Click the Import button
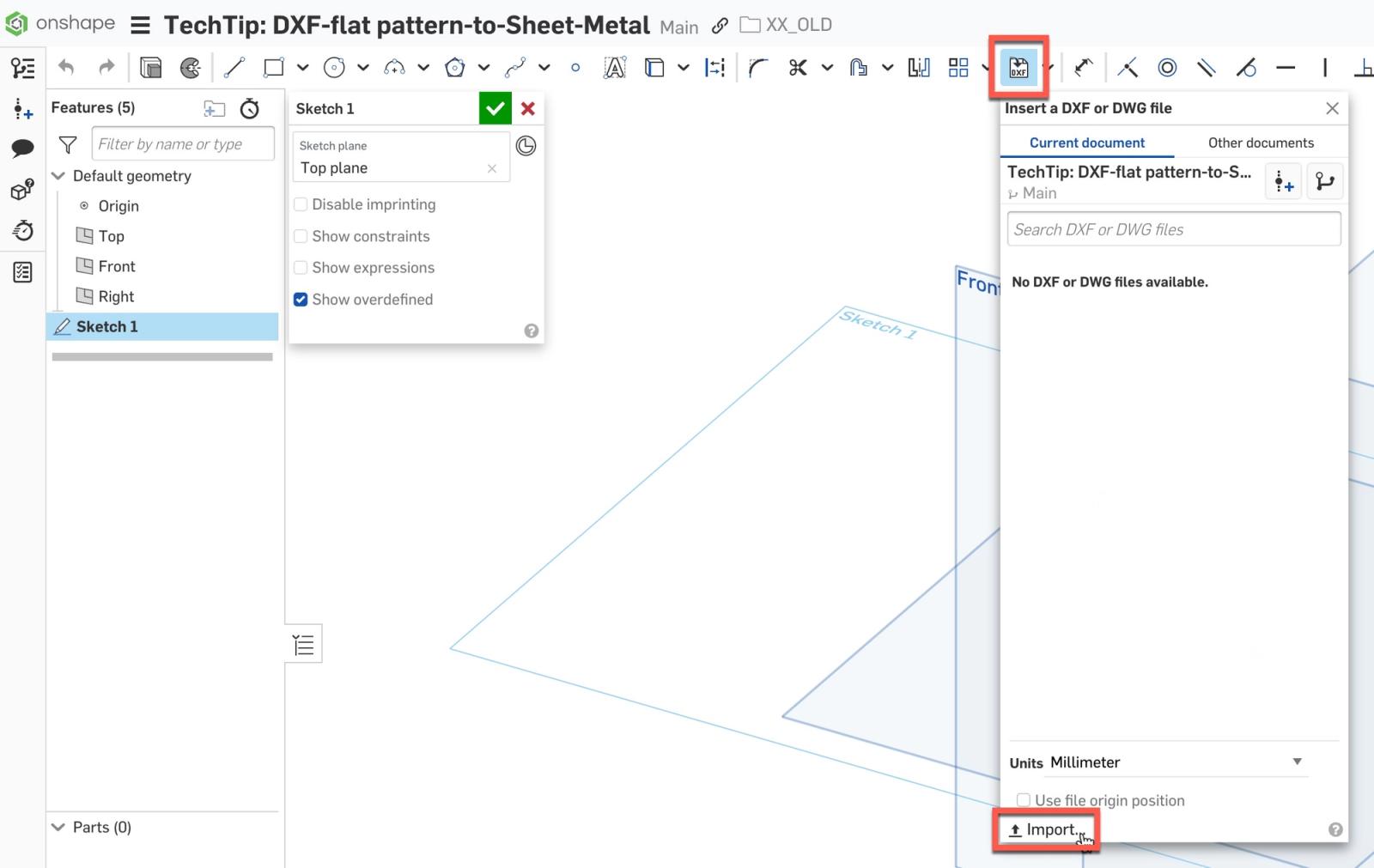Screen dimensions: 1374x868 tap(1046, 829)
